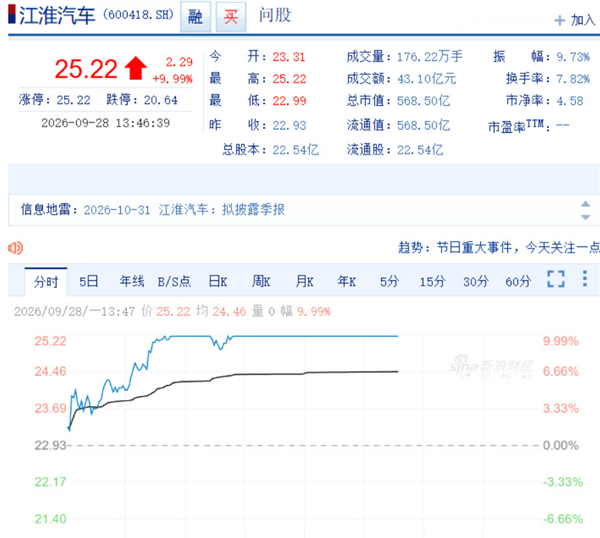Switch to the 年线 chart tab
Viewport: 600px width, 538px height.
coord(132,282)
